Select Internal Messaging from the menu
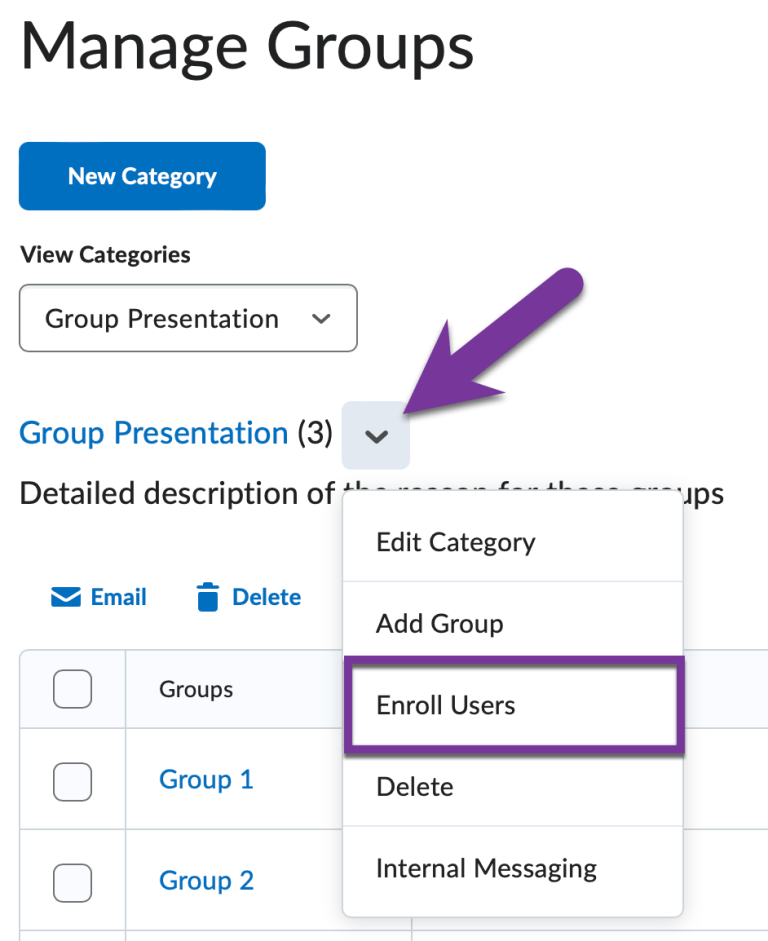Screen dimensions: 768x941 click(x=486, y=869)
